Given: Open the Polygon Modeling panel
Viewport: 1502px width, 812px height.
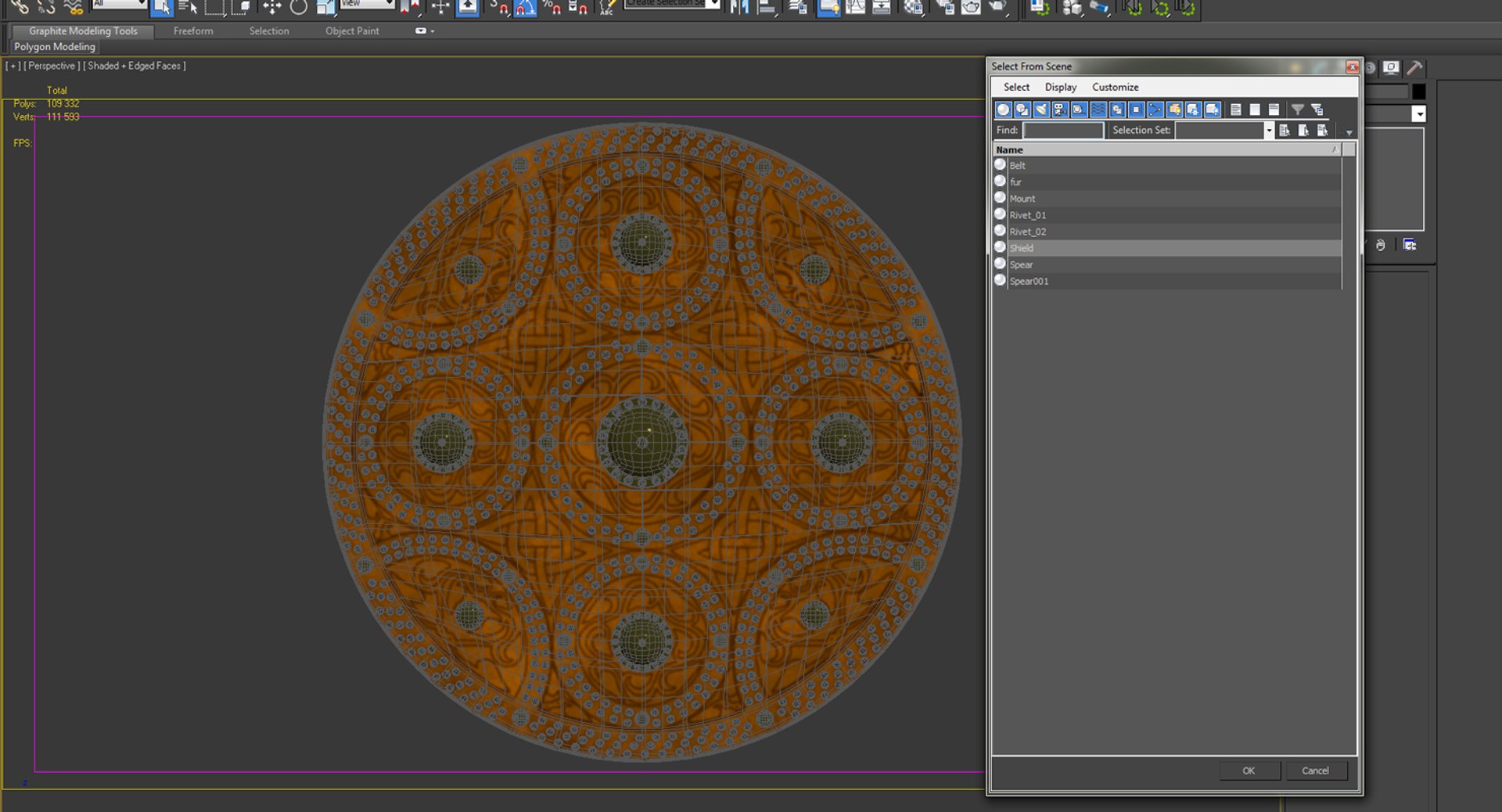Looking at the screenshot, I should 55,47.
